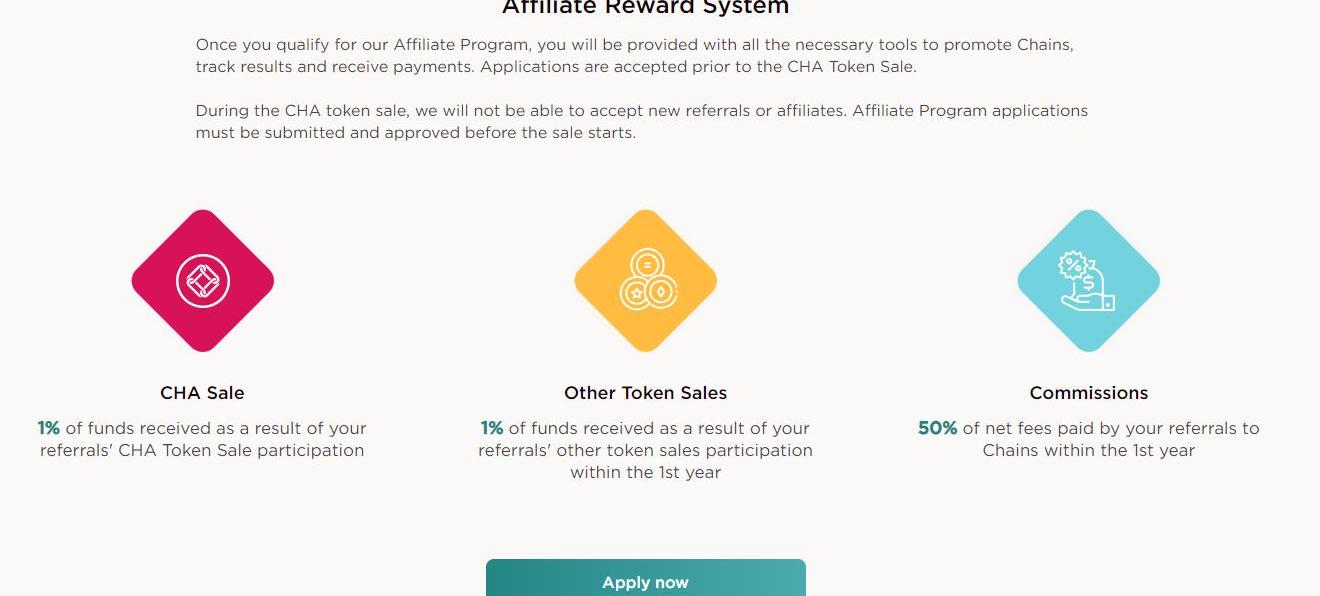Click the 50% figure under Commissions

pos(937,428)
